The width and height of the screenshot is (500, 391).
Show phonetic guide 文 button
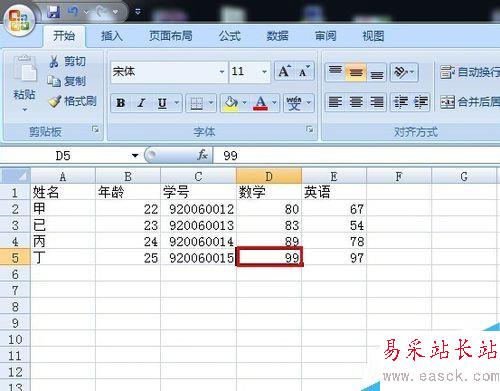point(294,103)
